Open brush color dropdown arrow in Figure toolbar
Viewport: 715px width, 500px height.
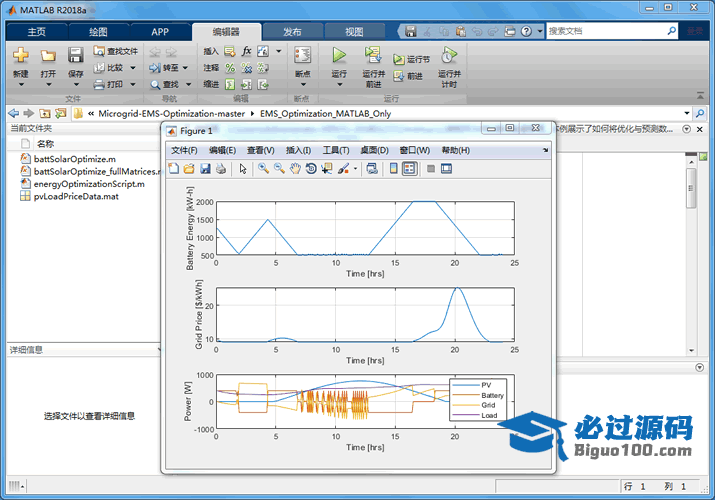click(355, 169)
